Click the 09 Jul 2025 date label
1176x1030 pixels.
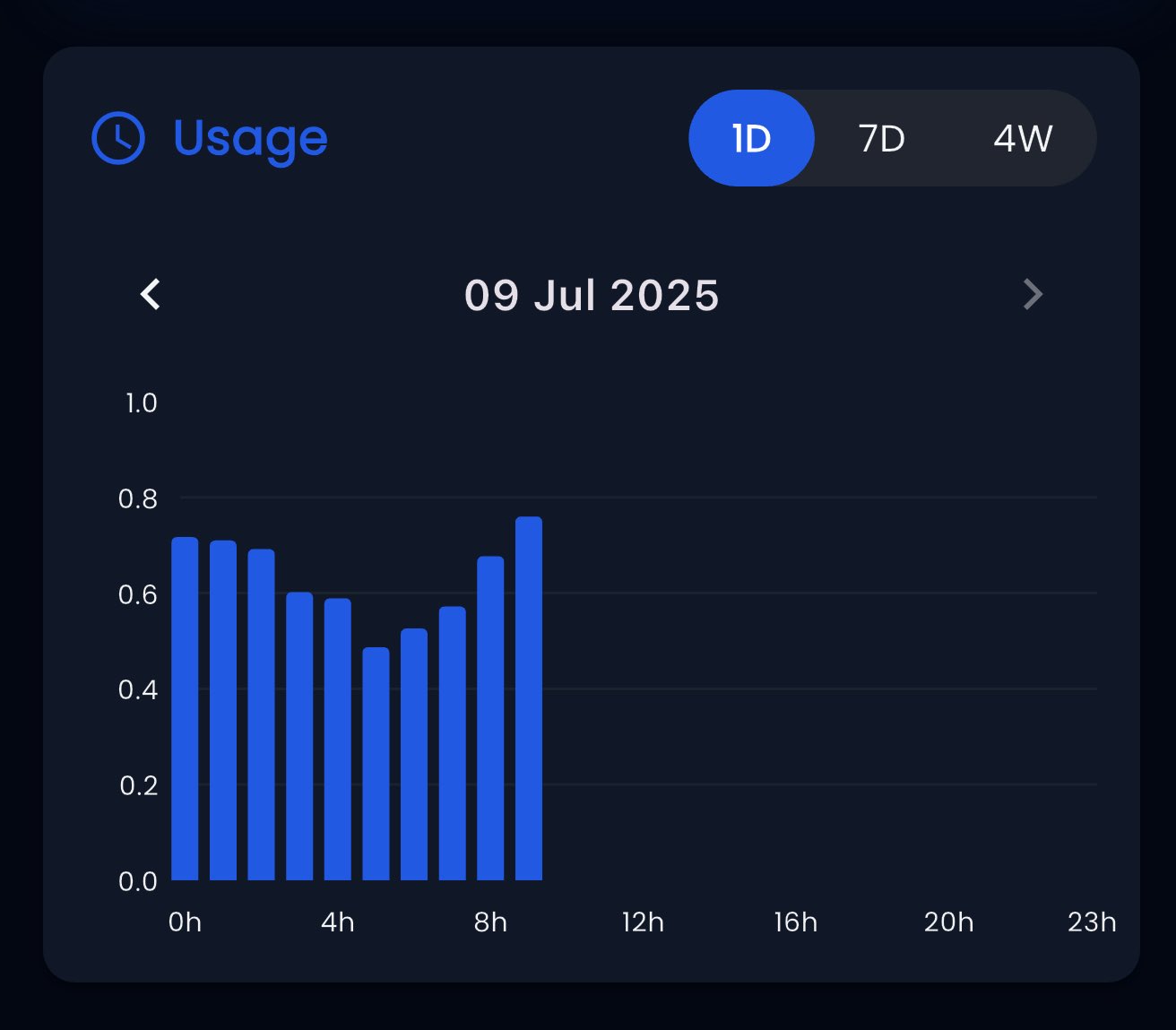coord(592,295)
